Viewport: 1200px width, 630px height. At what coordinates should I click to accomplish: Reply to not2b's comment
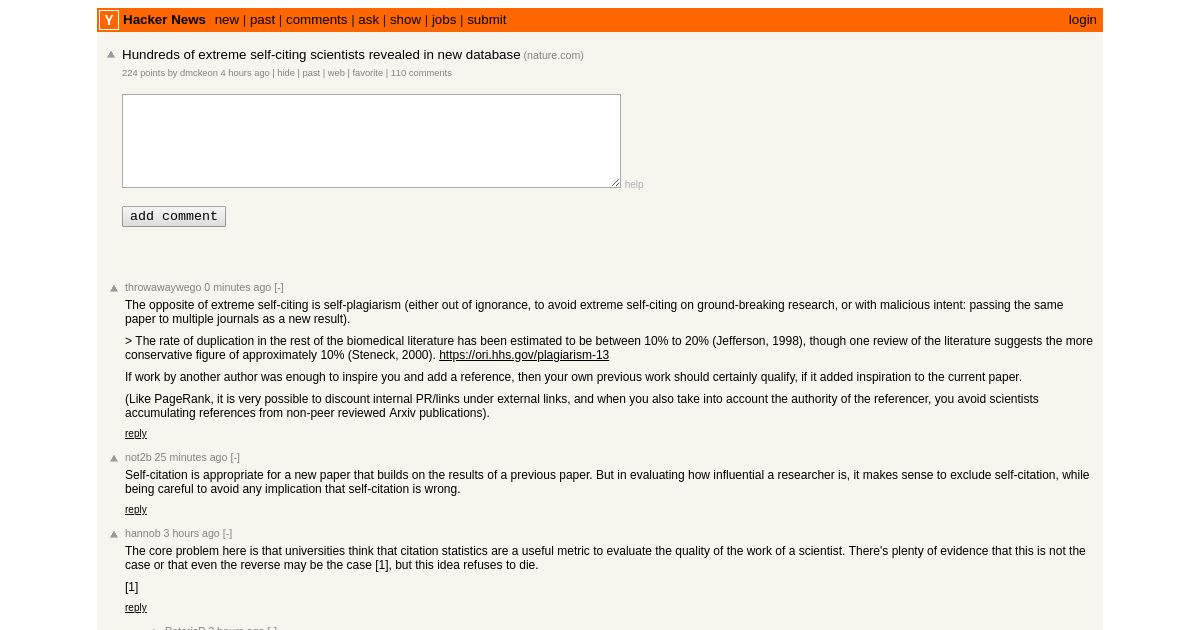coord(136,510)
